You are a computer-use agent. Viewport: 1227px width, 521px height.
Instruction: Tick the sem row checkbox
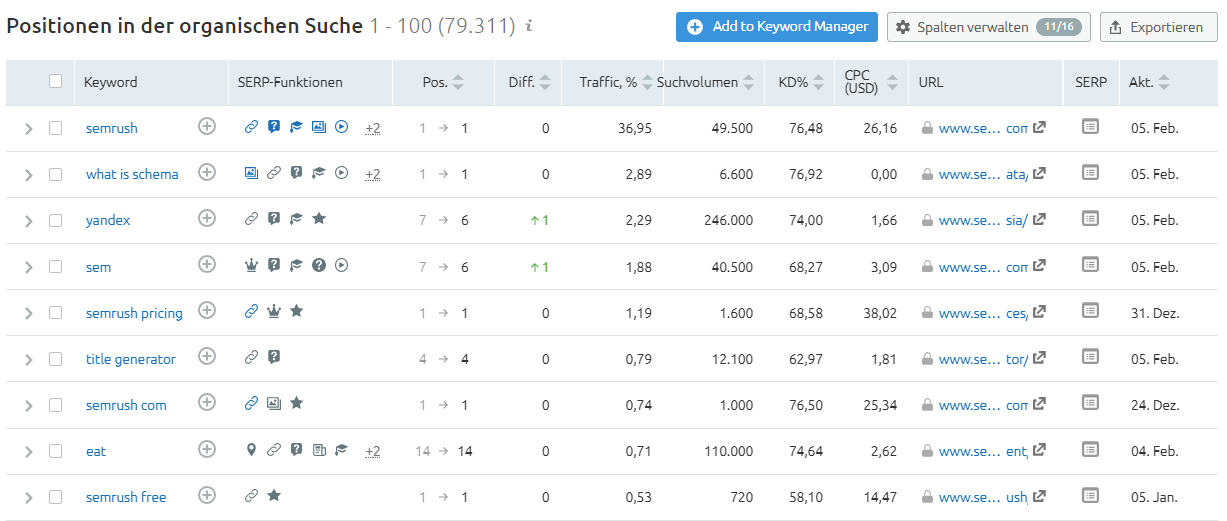pyautogui.click(x=55, y=266)
